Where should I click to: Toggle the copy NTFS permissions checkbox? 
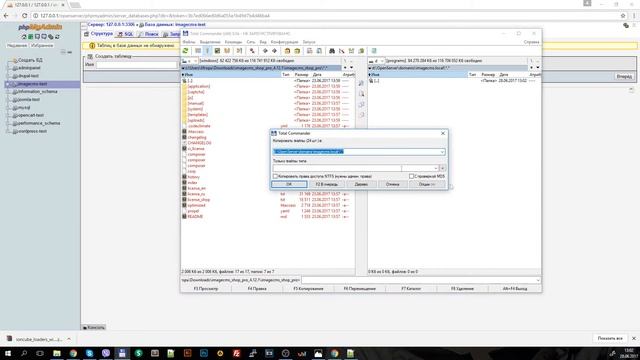tap(276, 176)
